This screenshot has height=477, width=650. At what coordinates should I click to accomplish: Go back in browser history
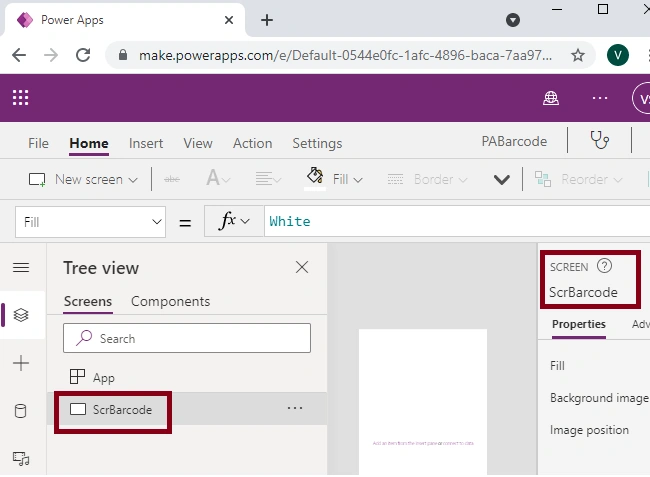[19, 55]
